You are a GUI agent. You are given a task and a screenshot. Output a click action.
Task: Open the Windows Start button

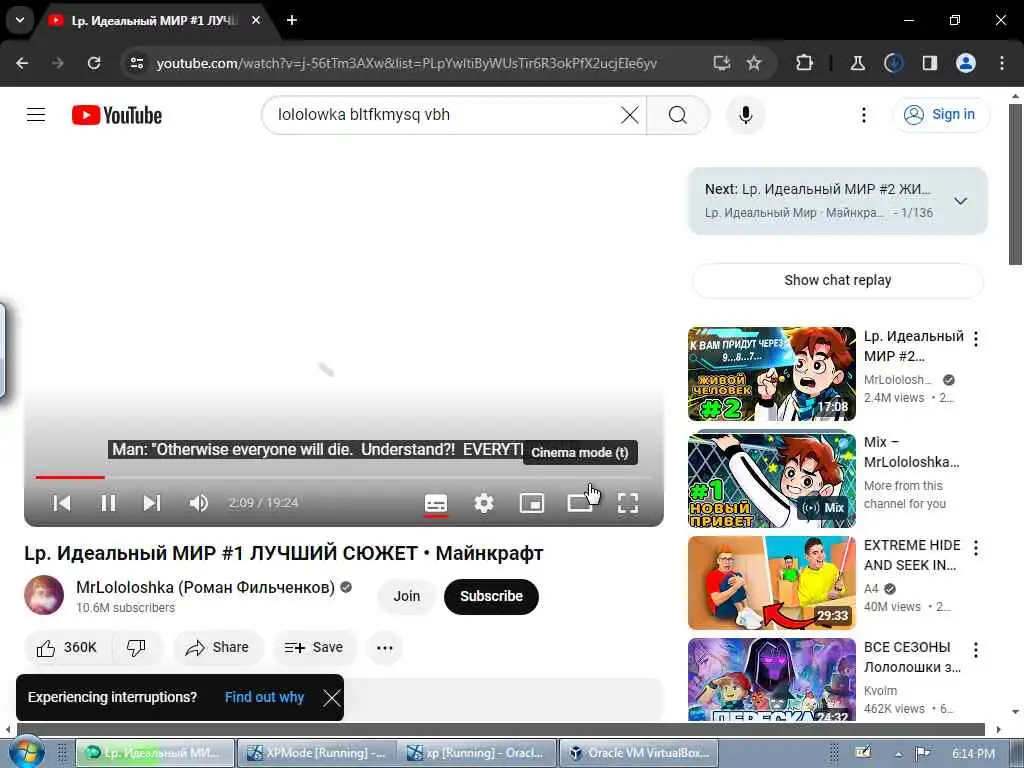pos(26,752)
